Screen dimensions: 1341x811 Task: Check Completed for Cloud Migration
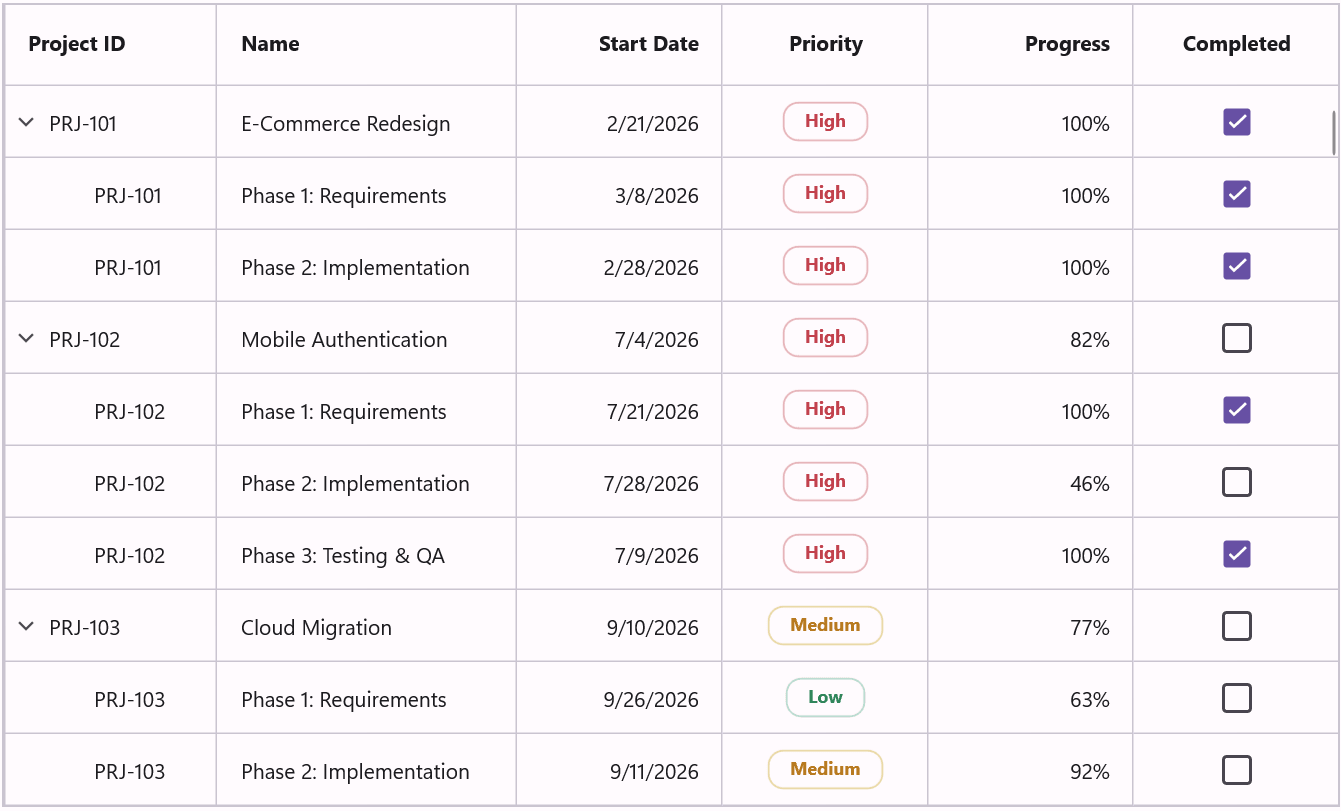1237,626
